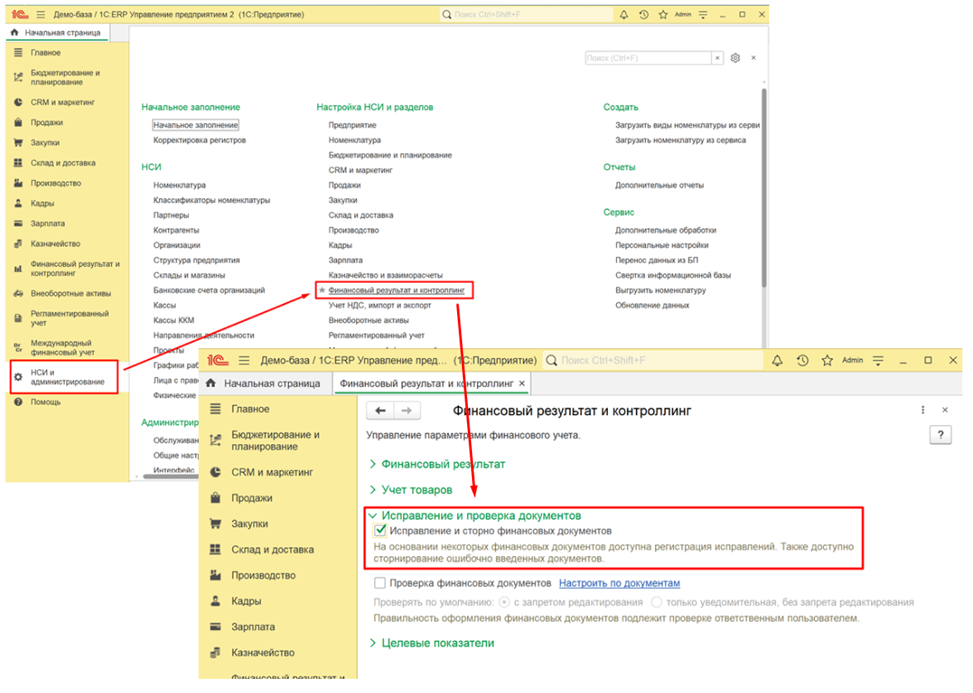Image resolution: width=973 pixels, height=693 pixels.
Task: Click the global search field in the back window
Action: click(526, 14)
